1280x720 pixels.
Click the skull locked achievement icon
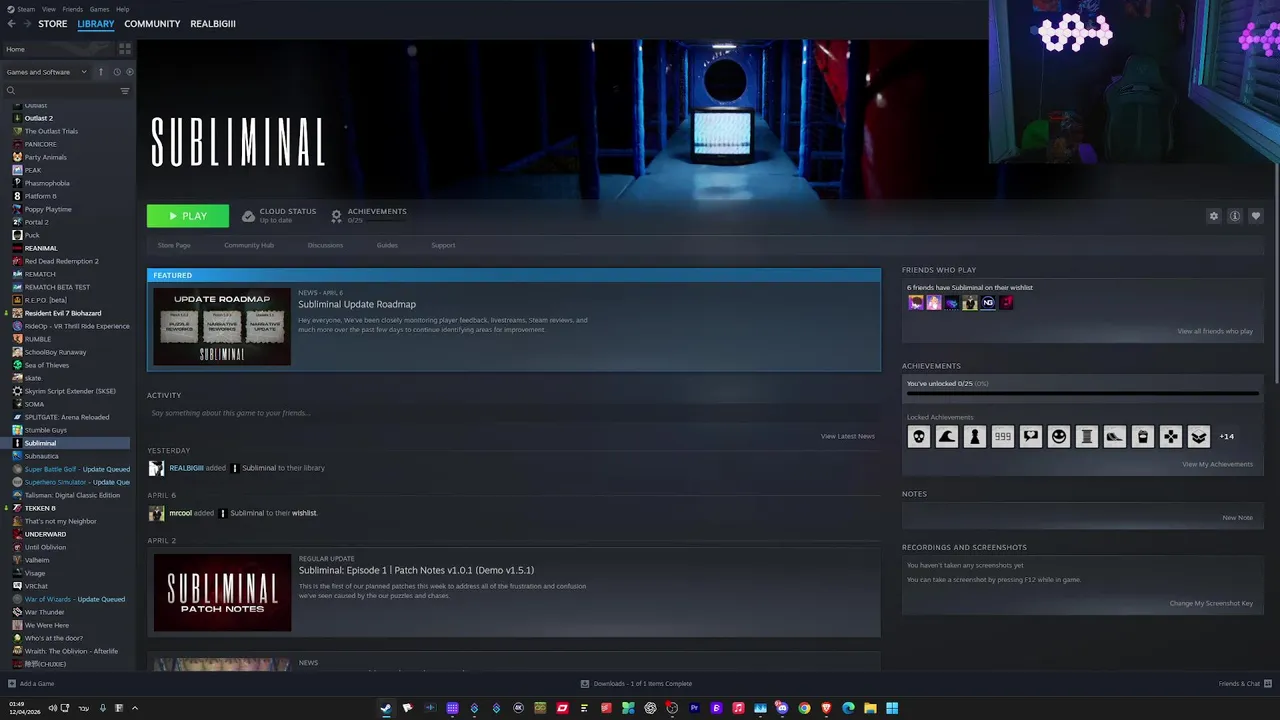[x=919, y=436]
